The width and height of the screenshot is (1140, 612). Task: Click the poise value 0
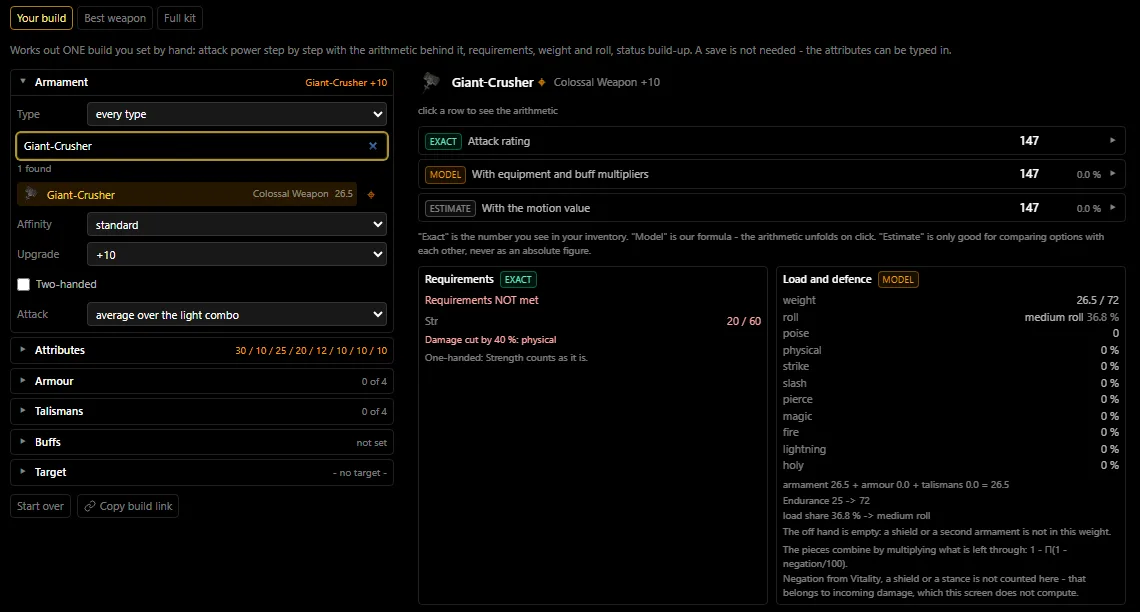(x=1115, y=333)
